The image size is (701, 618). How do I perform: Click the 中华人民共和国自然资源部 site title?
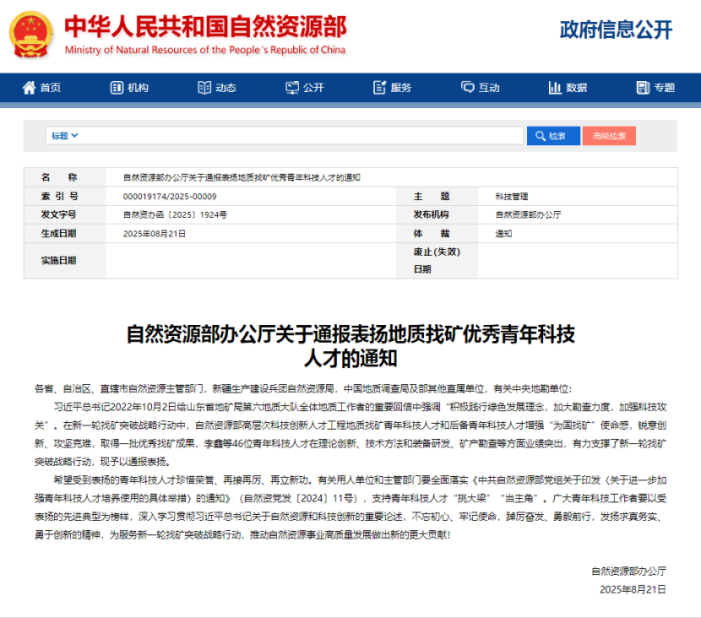pos(205,26)
